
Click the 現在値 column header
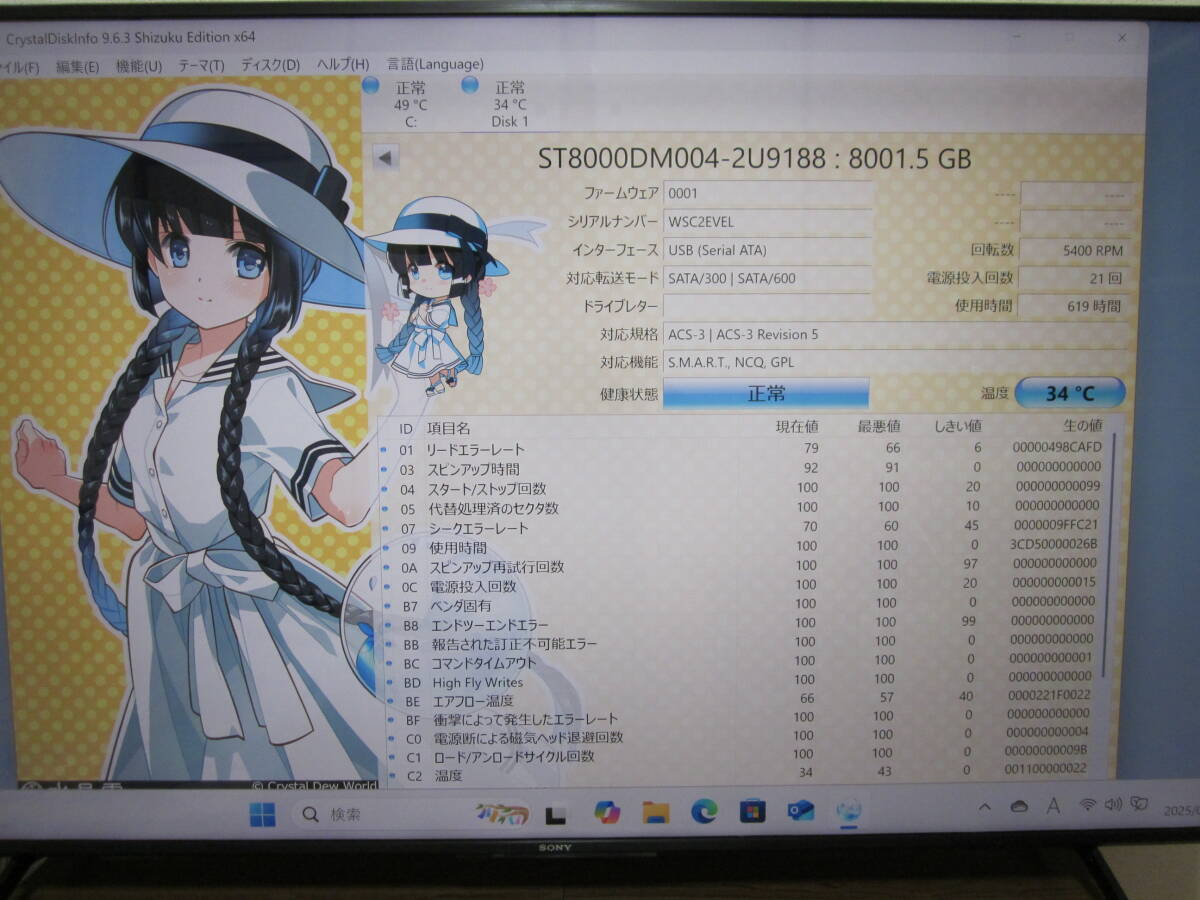pos(797,427)
